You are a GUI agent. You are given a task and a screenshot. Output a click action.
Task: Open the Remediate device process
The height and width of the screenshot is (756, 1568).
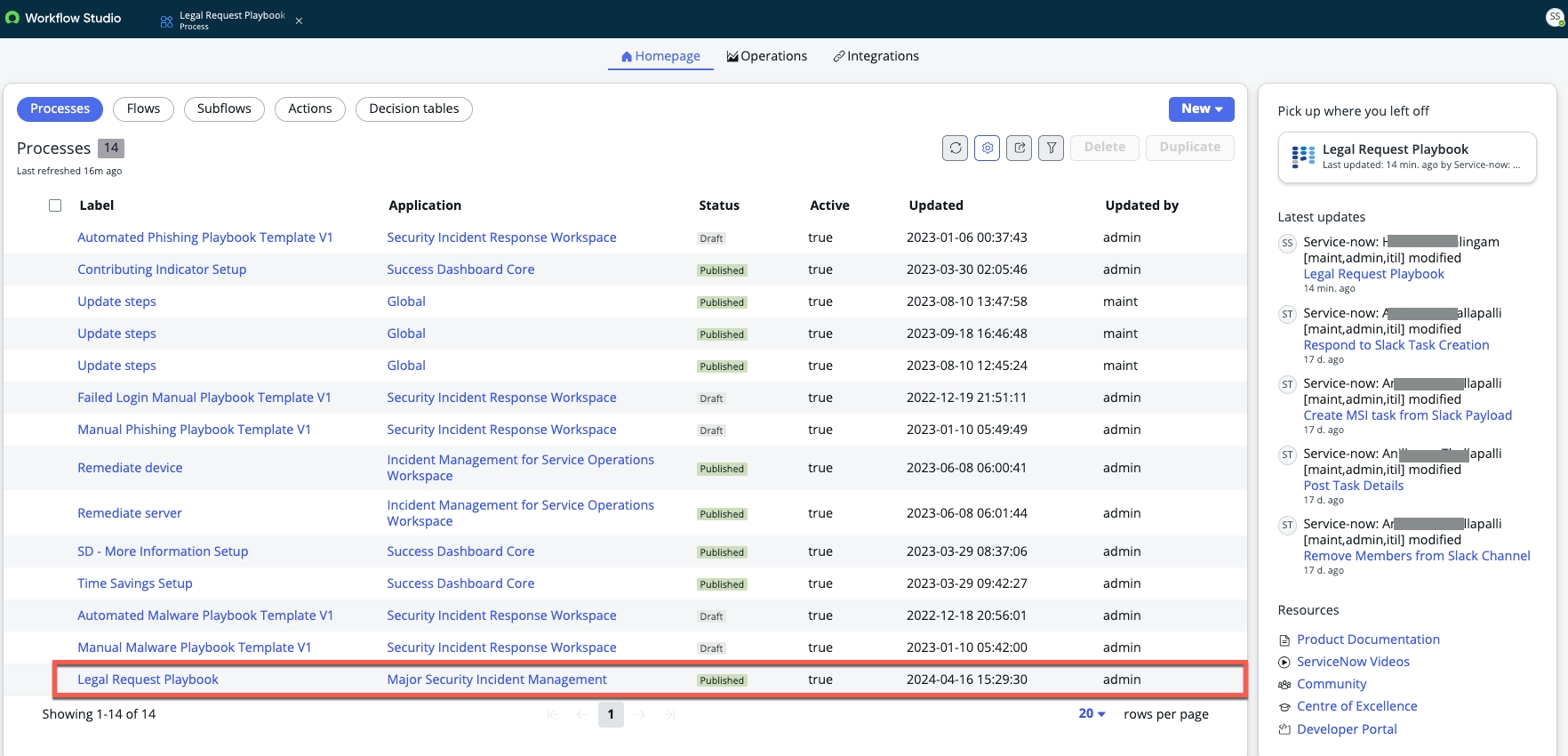coord(130,468)
